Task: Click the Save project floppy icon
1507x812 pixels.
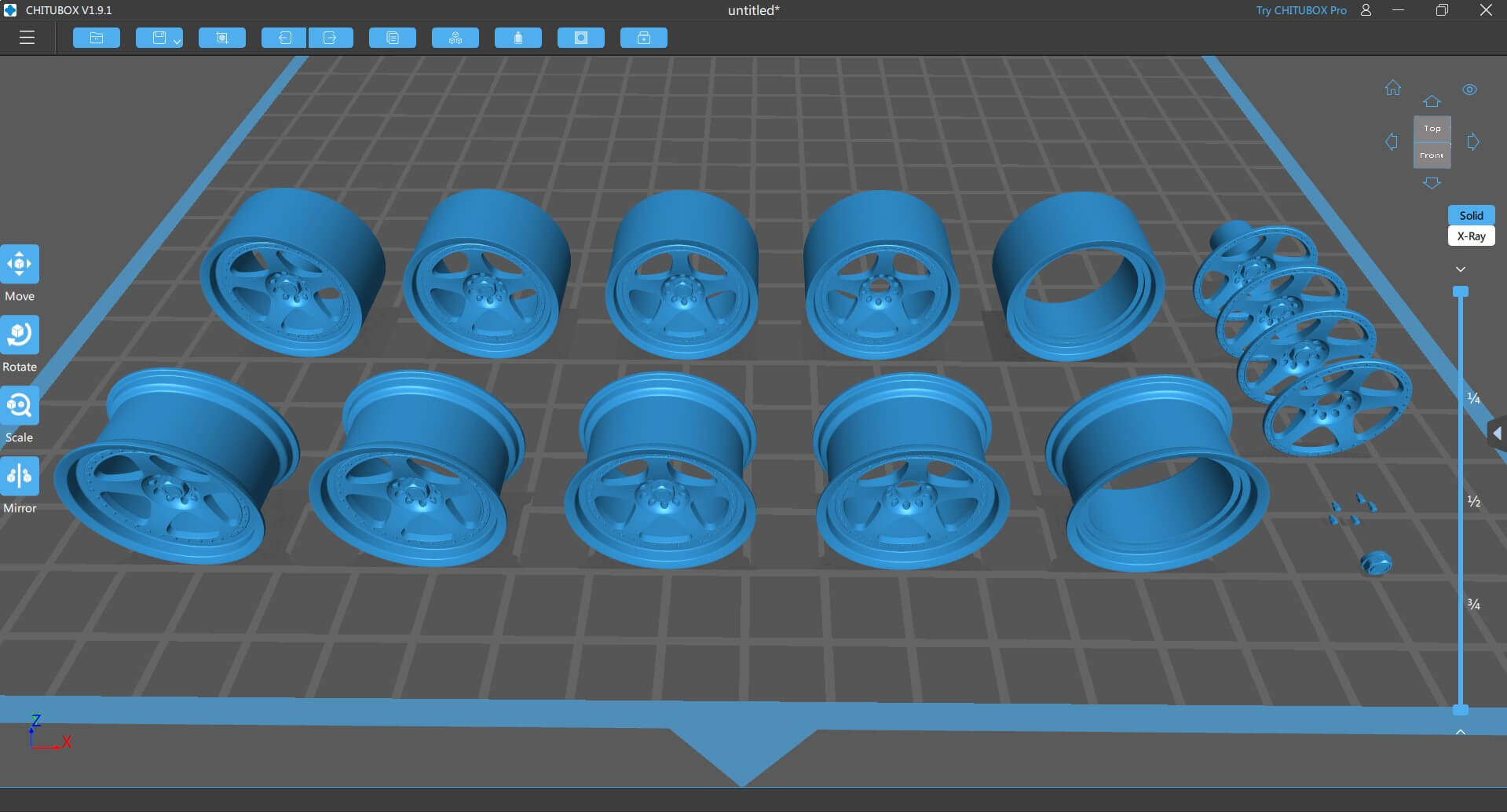Action: pyautogui.click(x=158, y=38)
